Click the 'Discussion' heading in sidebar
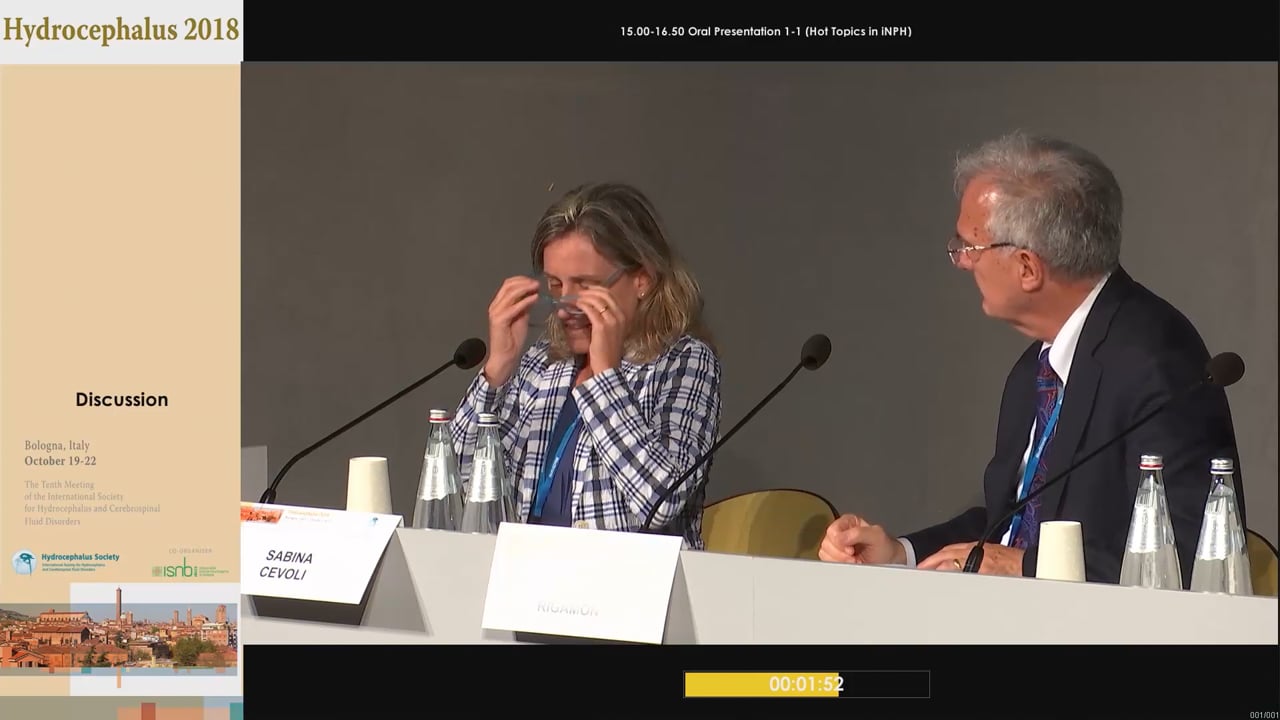 click(x=122, y=400)
